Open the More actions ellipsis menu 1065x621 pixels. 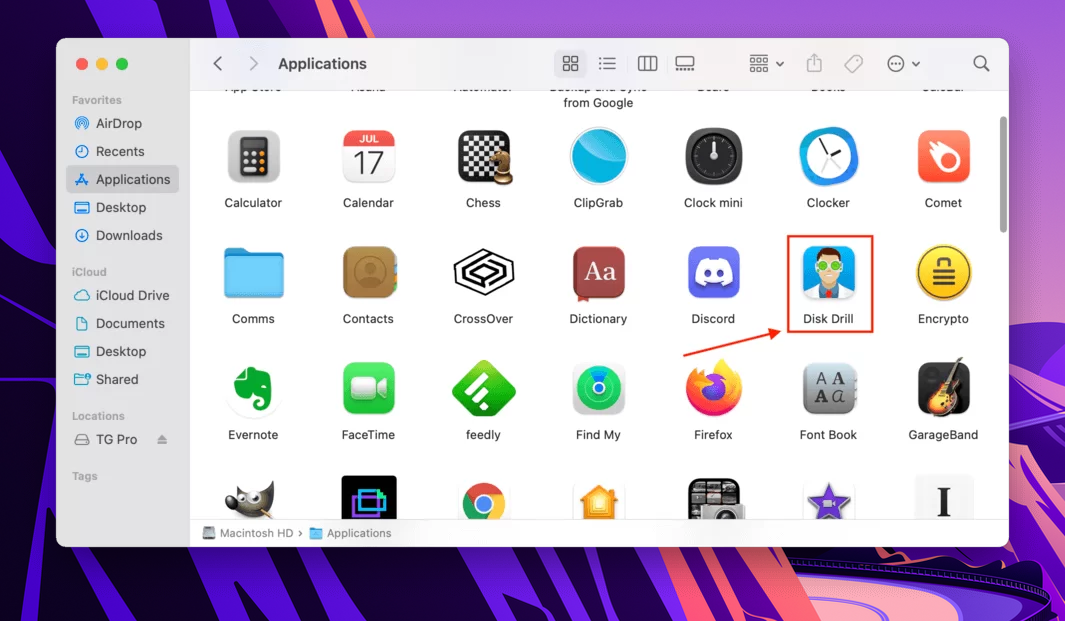click(x=903, y=64)
